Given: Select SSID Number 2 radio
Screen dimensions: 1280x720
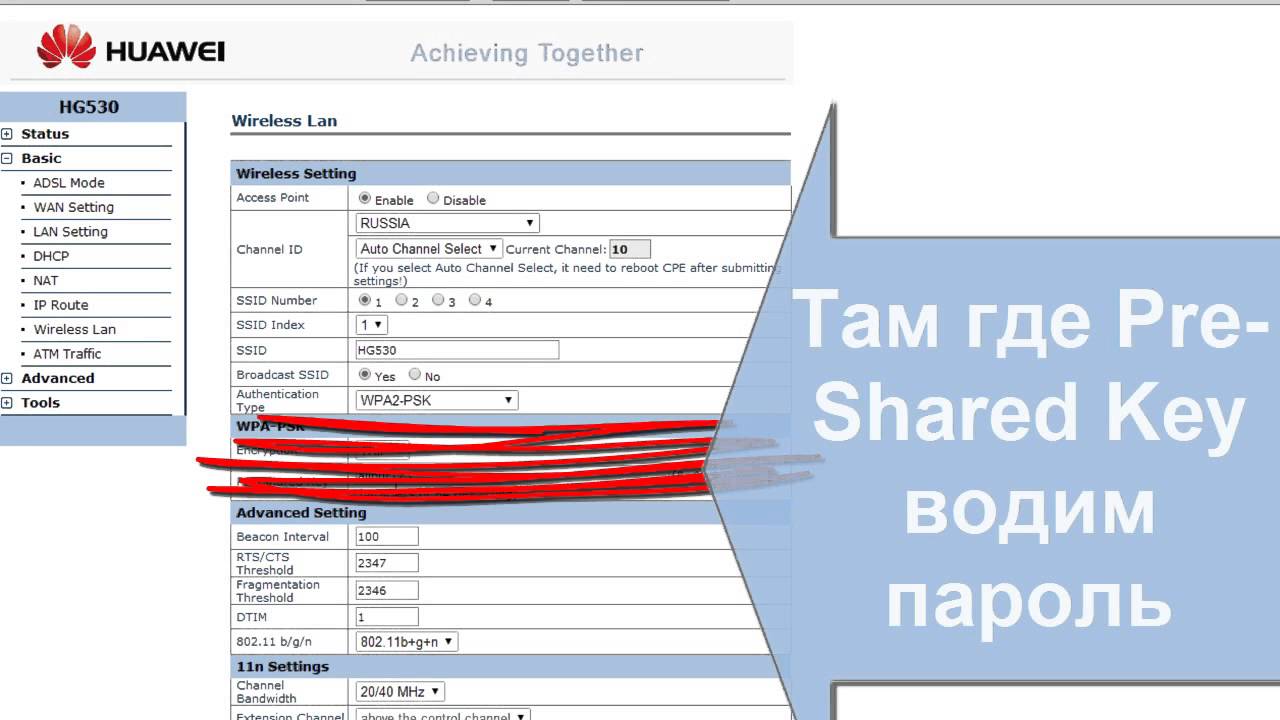Looking at the screenshot, I should tap(401, 300).
